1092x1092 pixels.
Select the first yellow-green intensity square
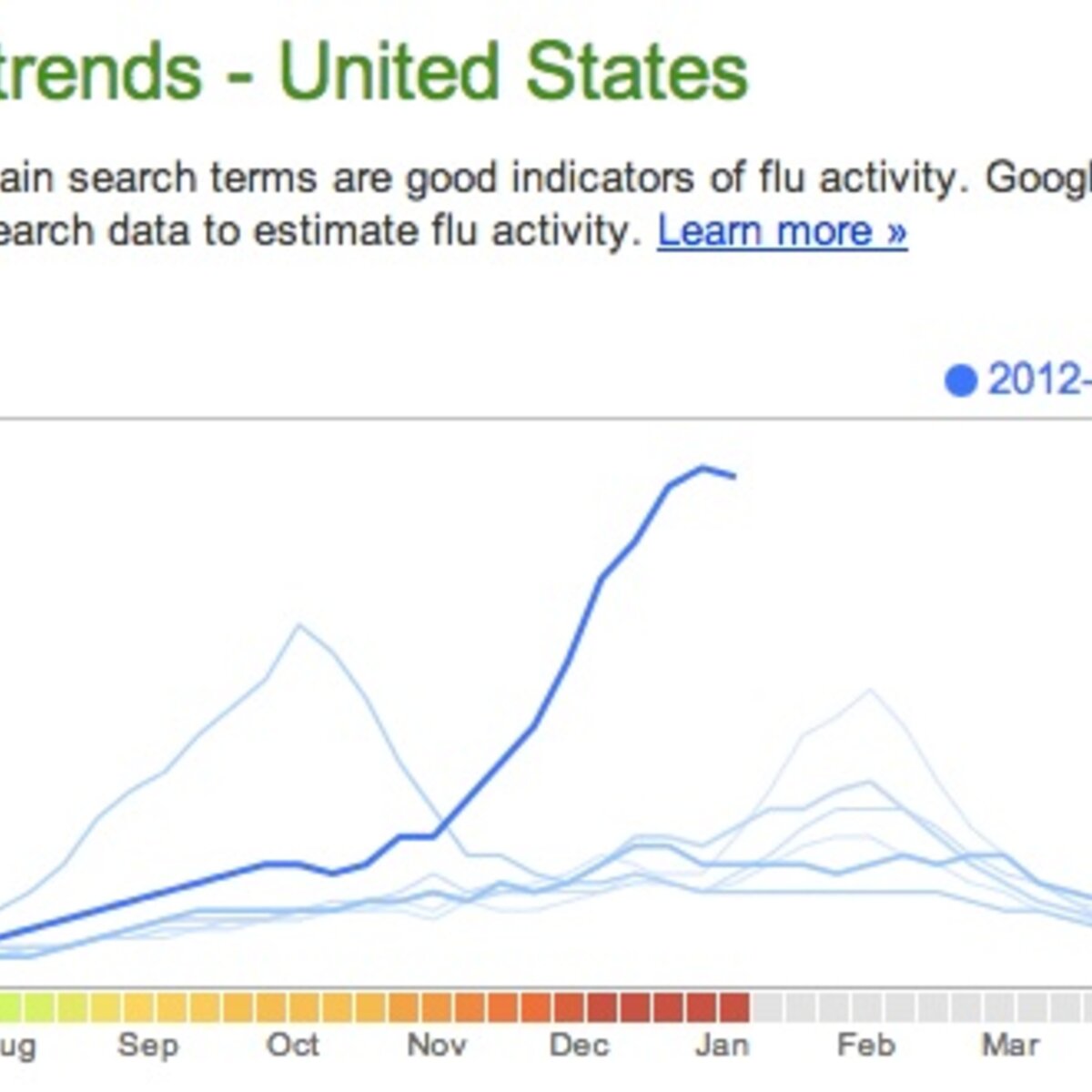[8, 1007]
